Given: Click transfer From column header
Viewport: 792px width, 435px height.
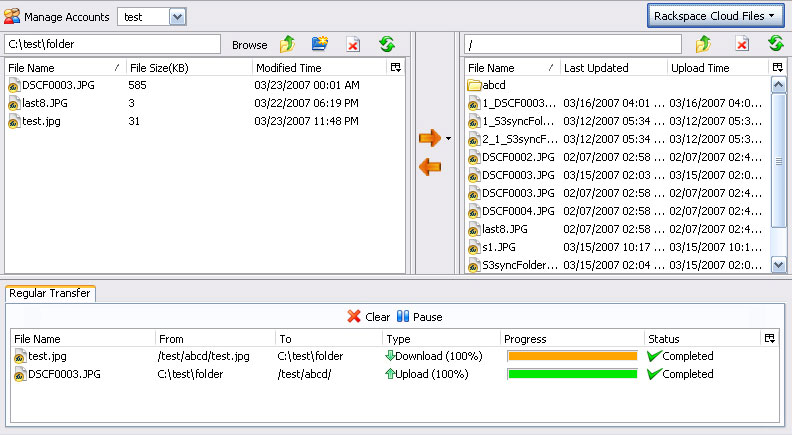Looking at the screenshot, I should [216, 339].
